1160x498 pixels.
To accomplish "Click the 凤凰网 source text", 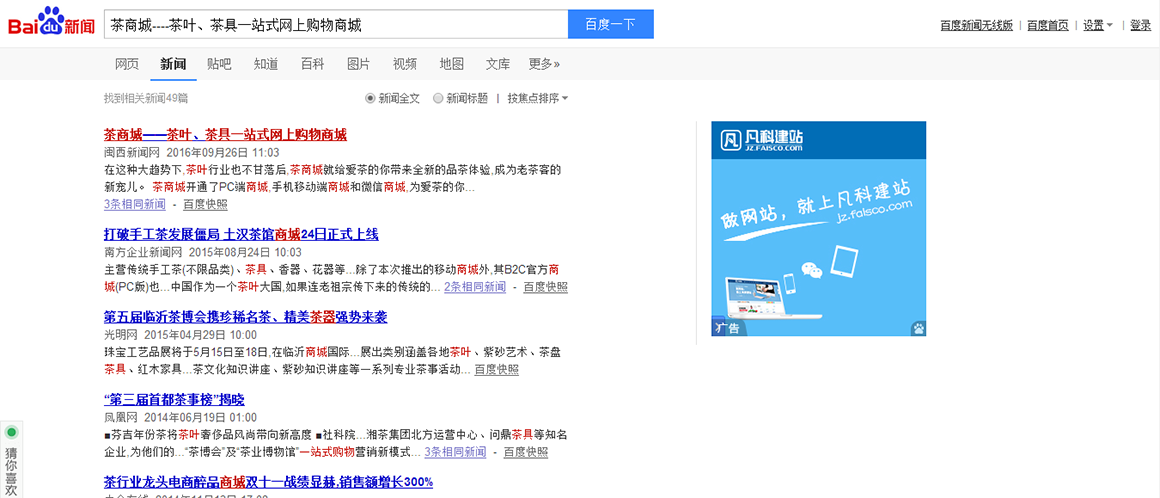I will point(121,418).
